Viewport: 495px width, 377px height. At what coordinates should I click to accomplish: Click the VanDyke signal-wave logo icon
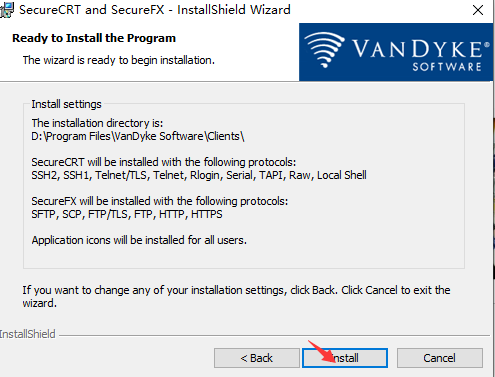click(324, 50)
